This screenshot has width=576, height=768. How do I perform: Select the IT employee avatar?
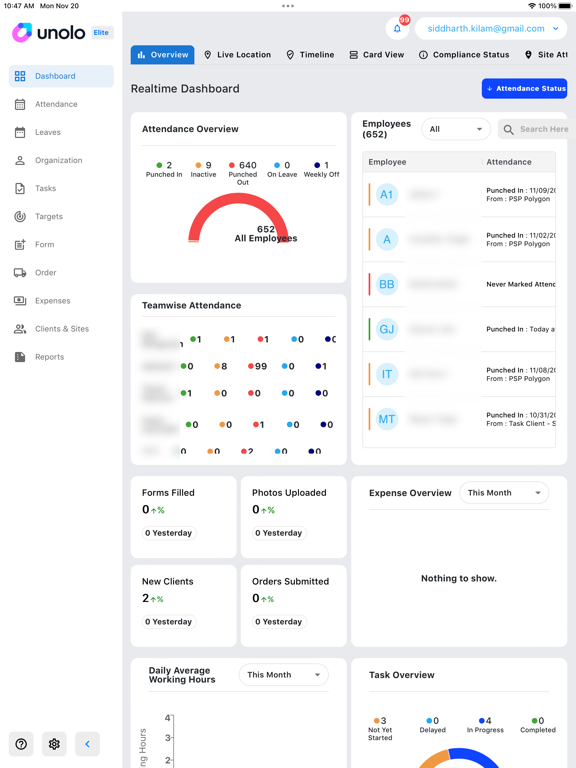pos(386,374)
